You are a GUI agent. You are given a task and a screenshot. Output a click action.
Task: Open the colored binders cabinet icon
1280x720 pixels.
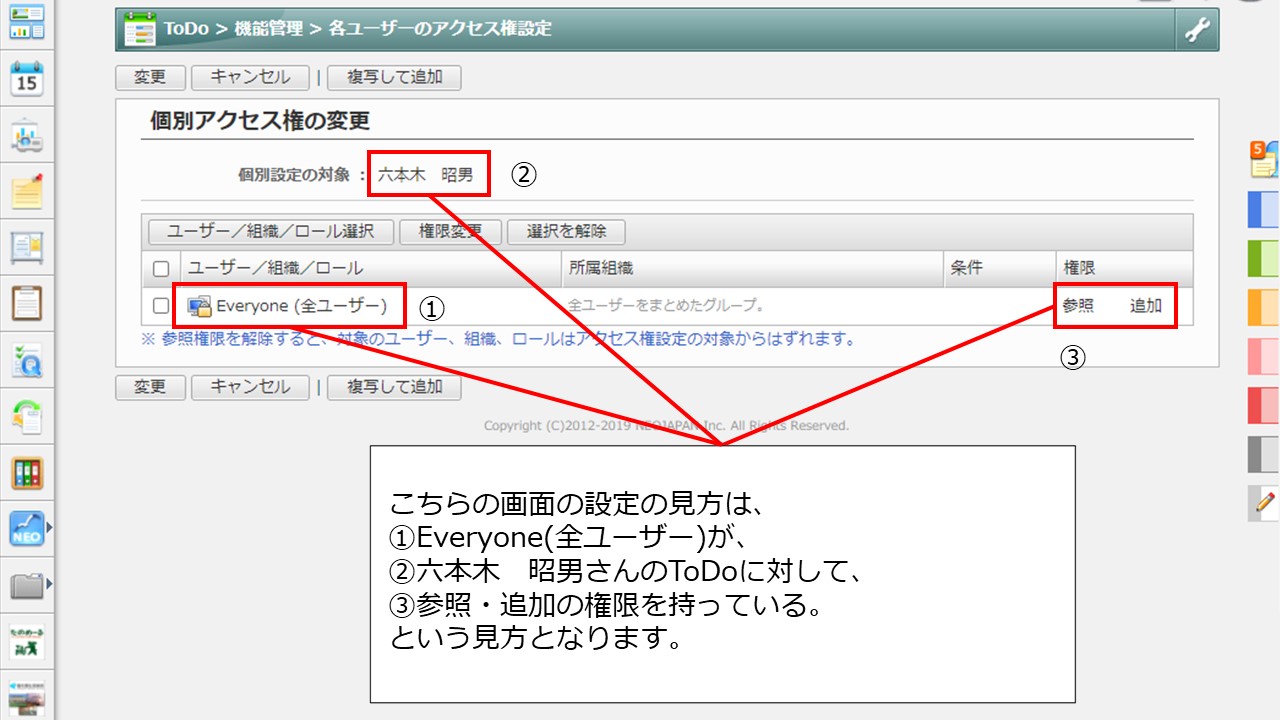(27, 472)
